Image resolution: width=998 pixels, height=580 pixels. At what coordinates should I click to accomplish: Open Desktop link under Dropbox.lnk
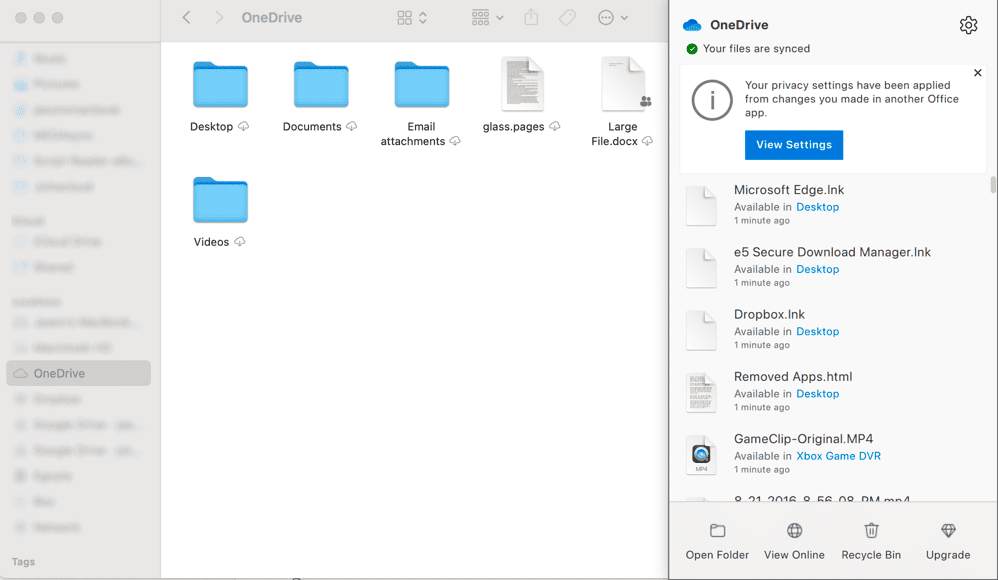click(818, 332)
